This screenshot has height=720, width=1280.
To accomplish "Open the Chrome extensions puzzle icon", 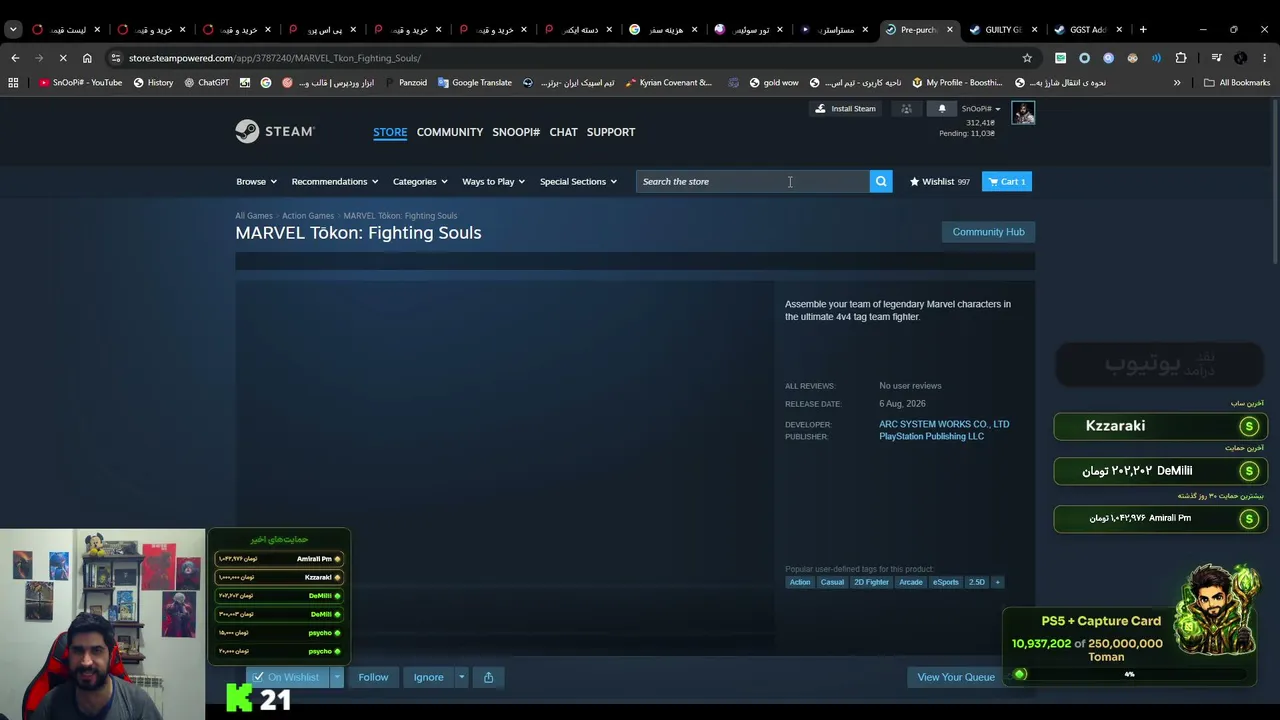I will click(1181, 58).
